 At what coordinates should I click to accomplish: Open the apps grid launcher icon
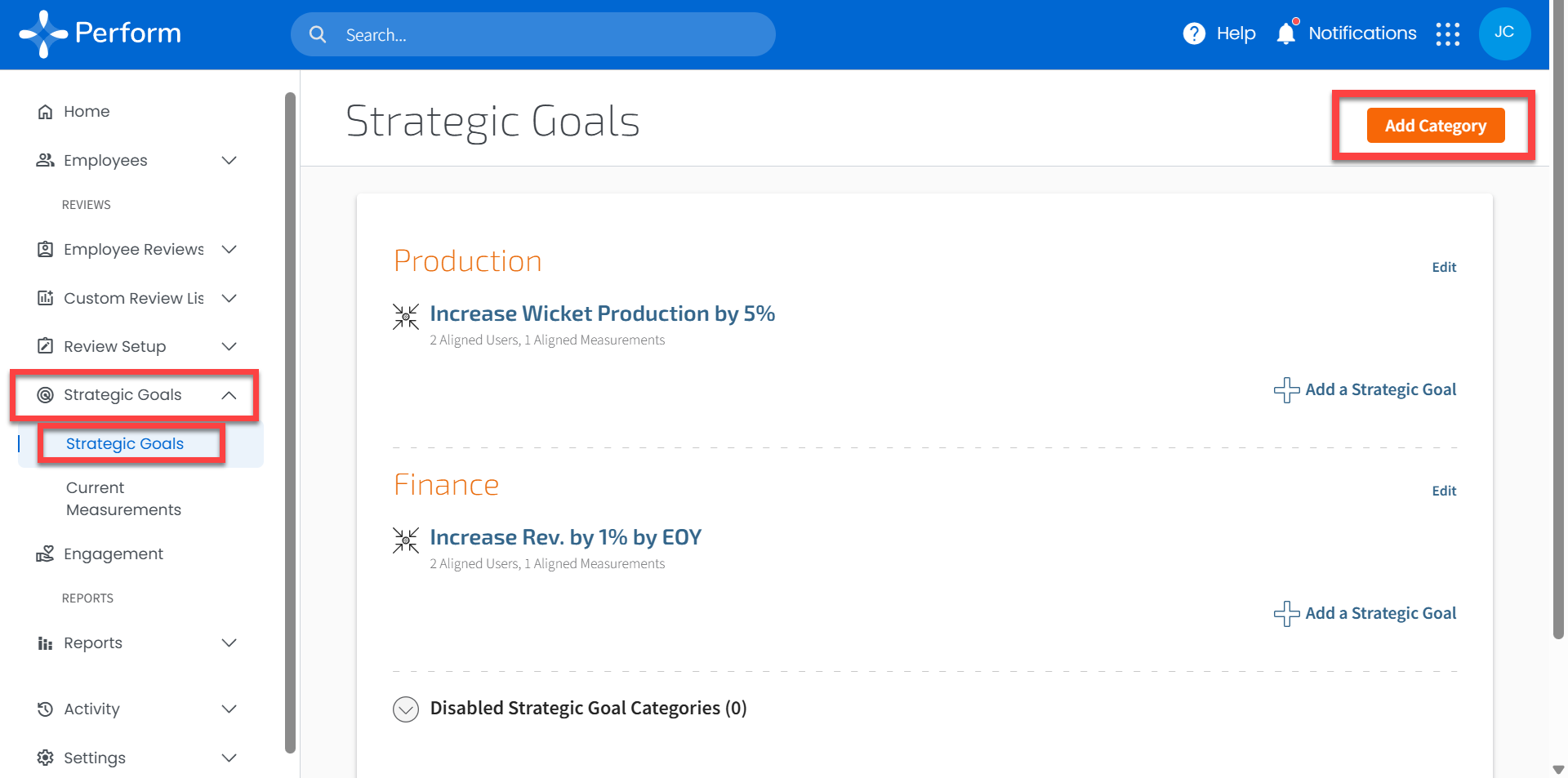click(x=1448, y=34)
